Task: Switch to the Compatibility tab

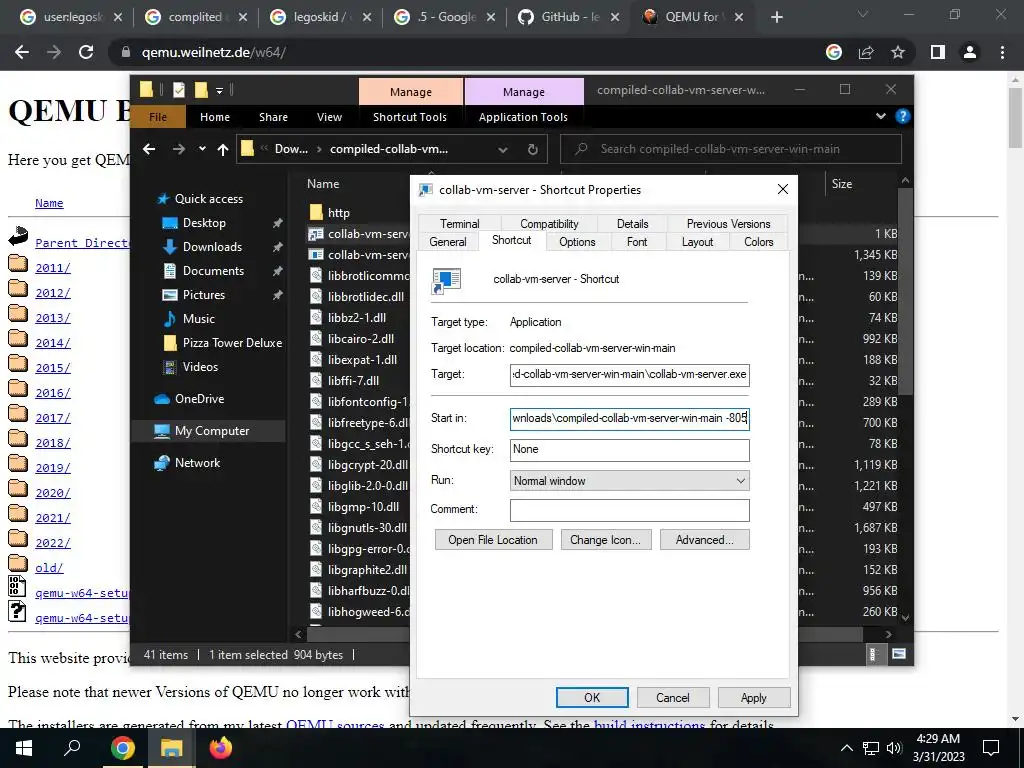Action: click(549, 223)
